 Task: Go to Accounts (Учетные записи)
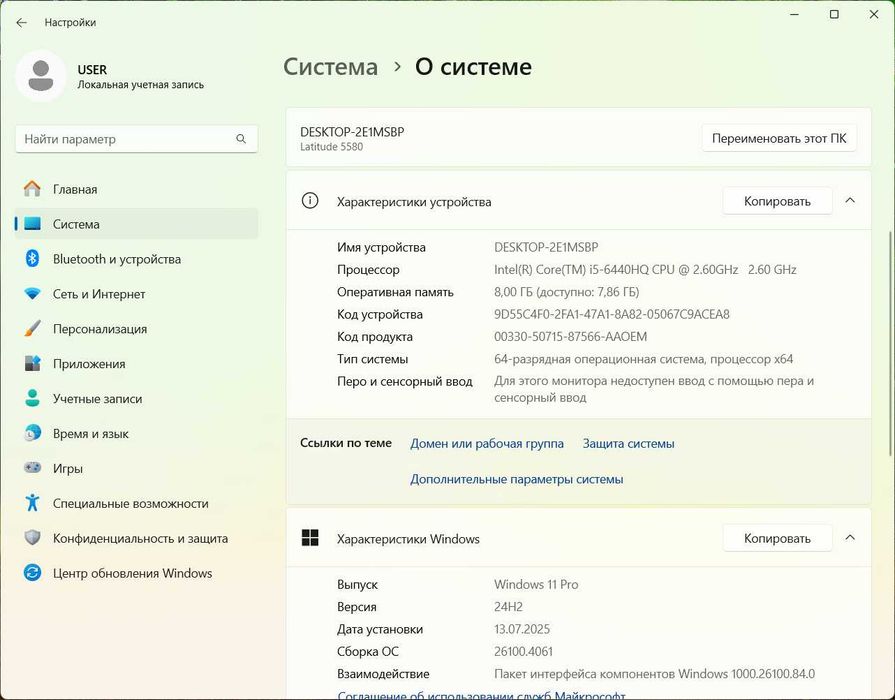click(97, 399)
